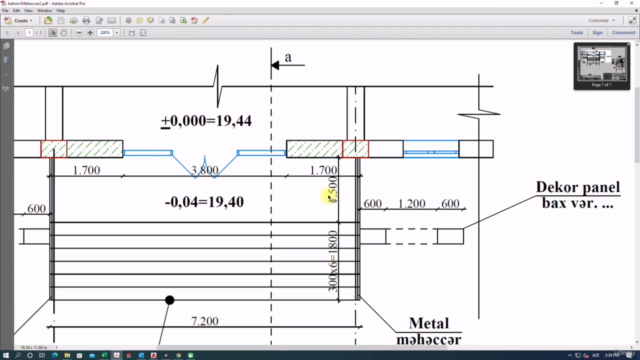The image size is (640, 360).
Task: Zoom out with the minus button
Action: click(79, 33)
